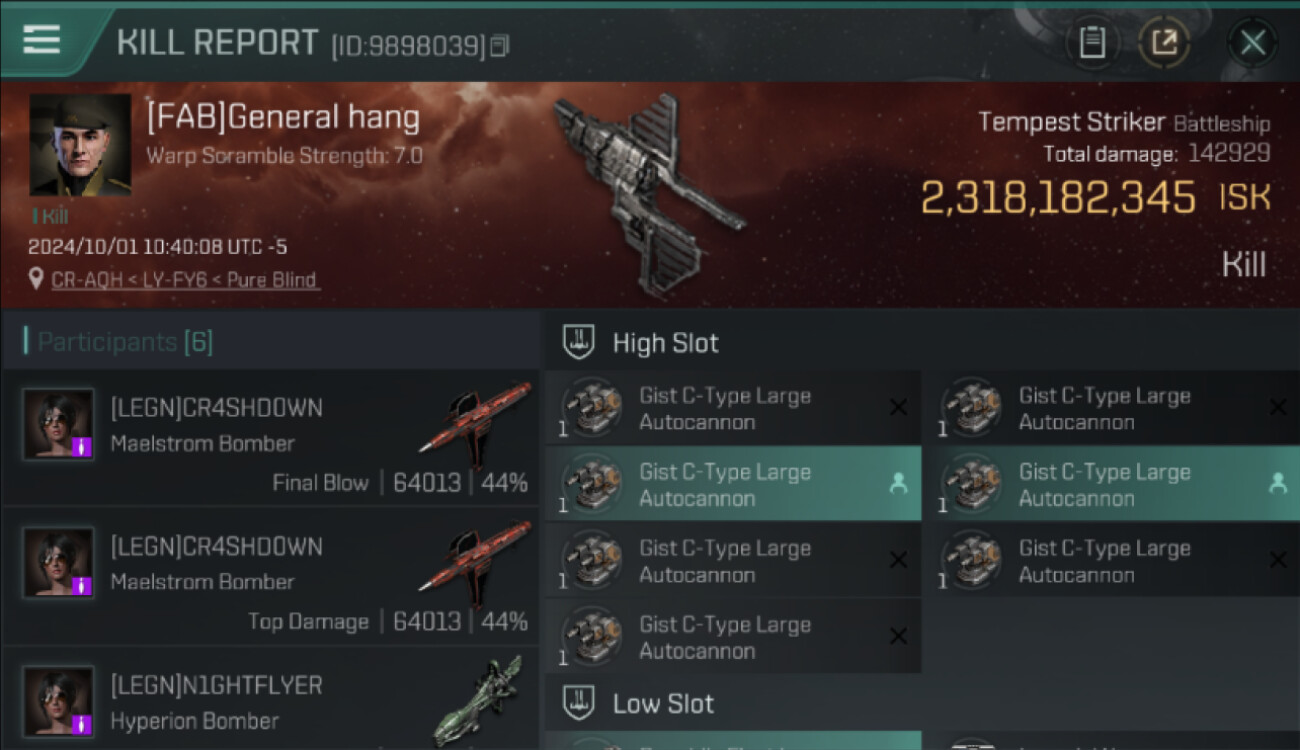Click the Low Slot section icon
This screenshot has height=750, width=1300.
point(579,702)
